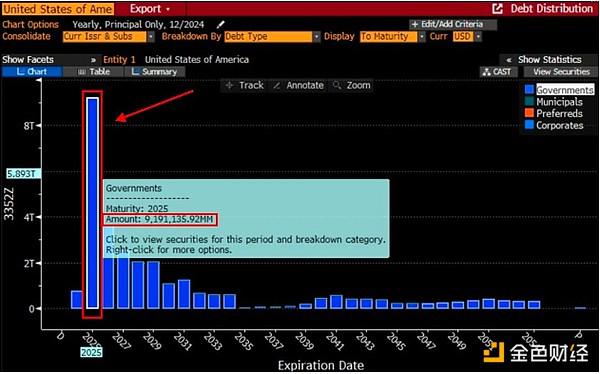Switch to the Table tab
This screenshot has width=600, height=374.
[x=94, y=72]
